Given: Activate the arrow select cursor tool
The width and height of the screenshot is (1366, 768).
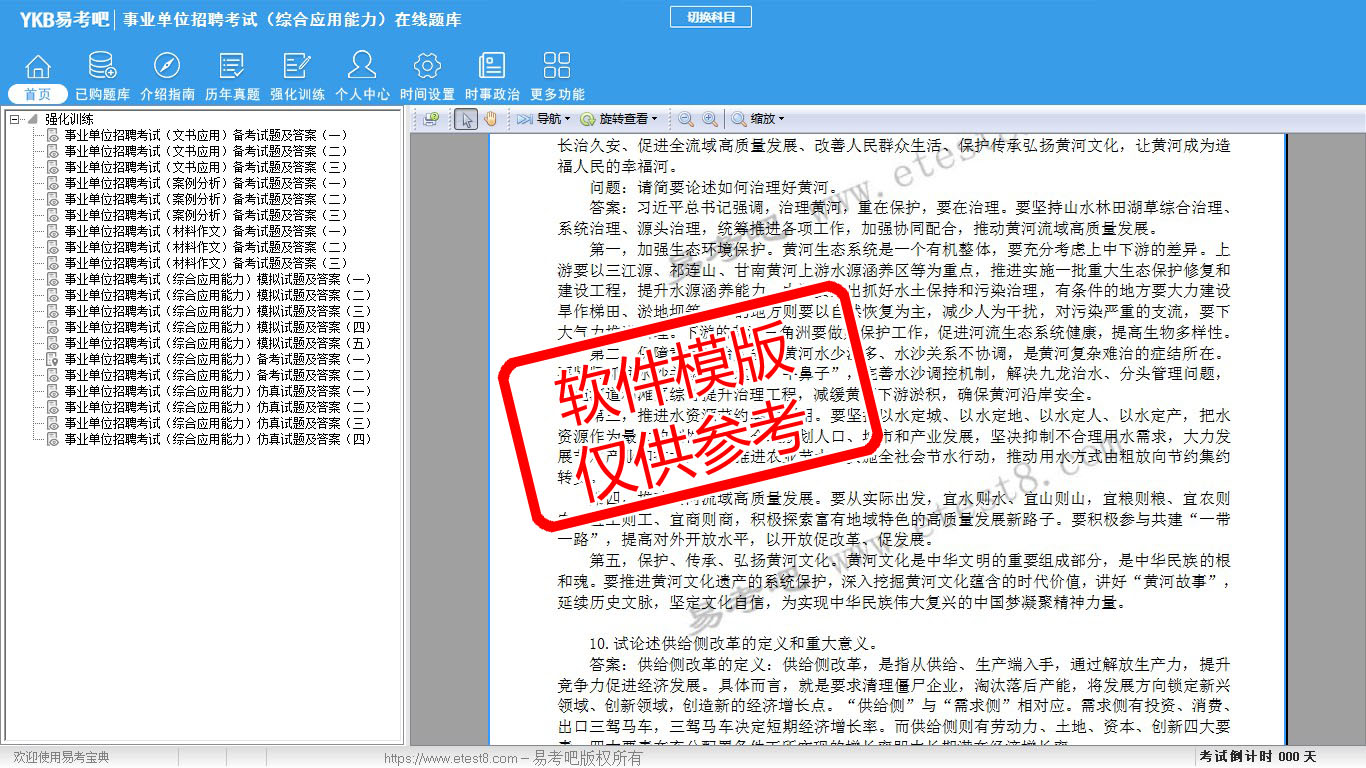Looking at the screenshot, I should (465, 119).
